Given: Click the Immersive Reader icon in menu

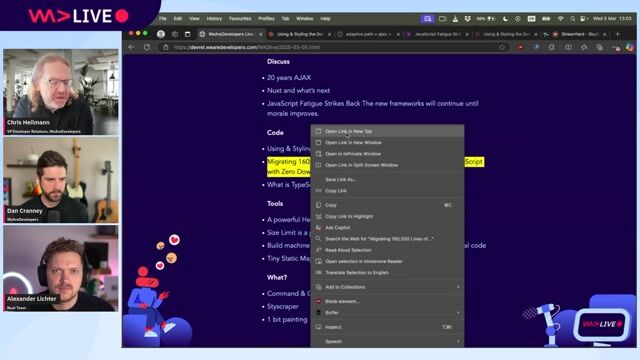Looking at the screenshot, I should pyautogui.click(x=318, y=261).
